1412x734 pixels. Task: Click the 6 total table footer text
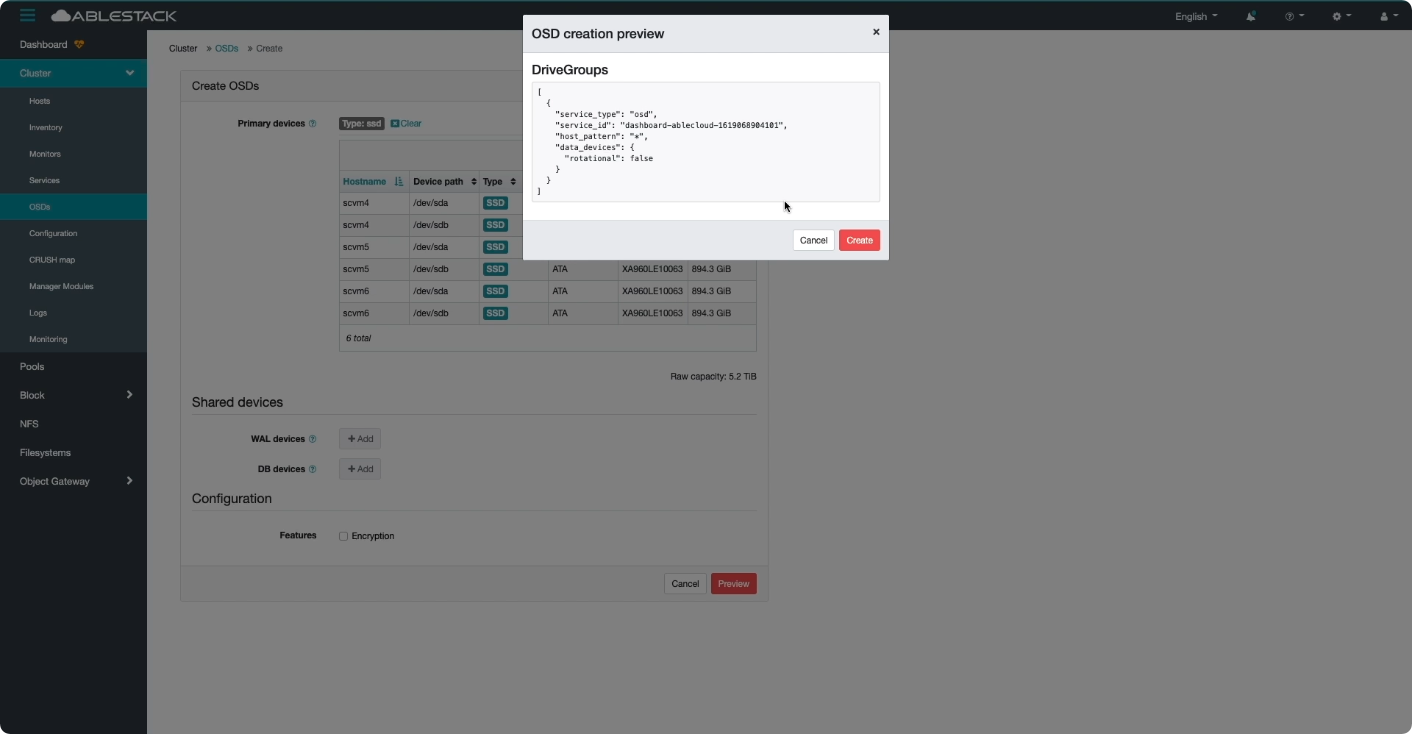[x=358, y=338]
